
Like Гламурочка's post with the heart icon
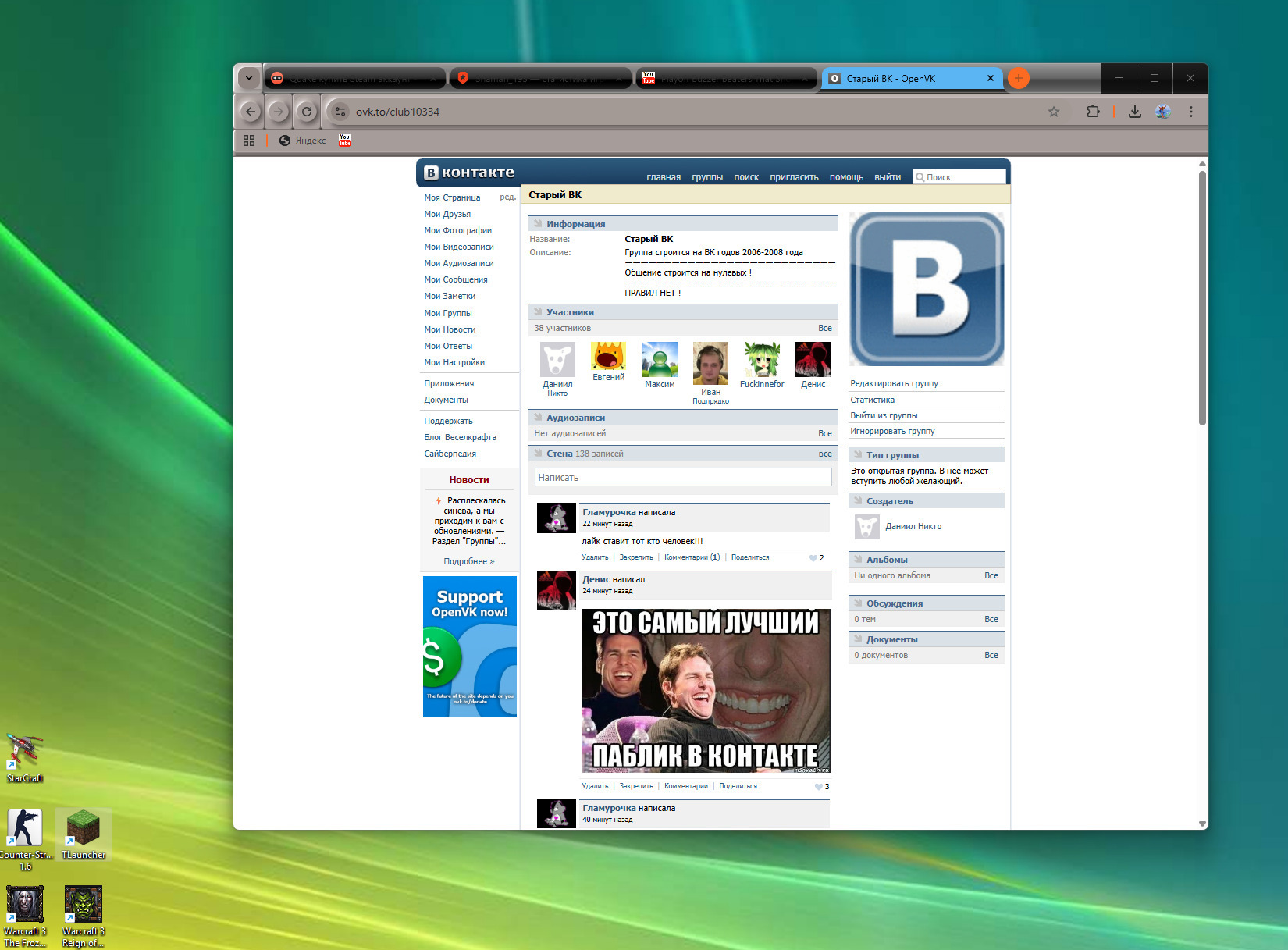point(813,558)
